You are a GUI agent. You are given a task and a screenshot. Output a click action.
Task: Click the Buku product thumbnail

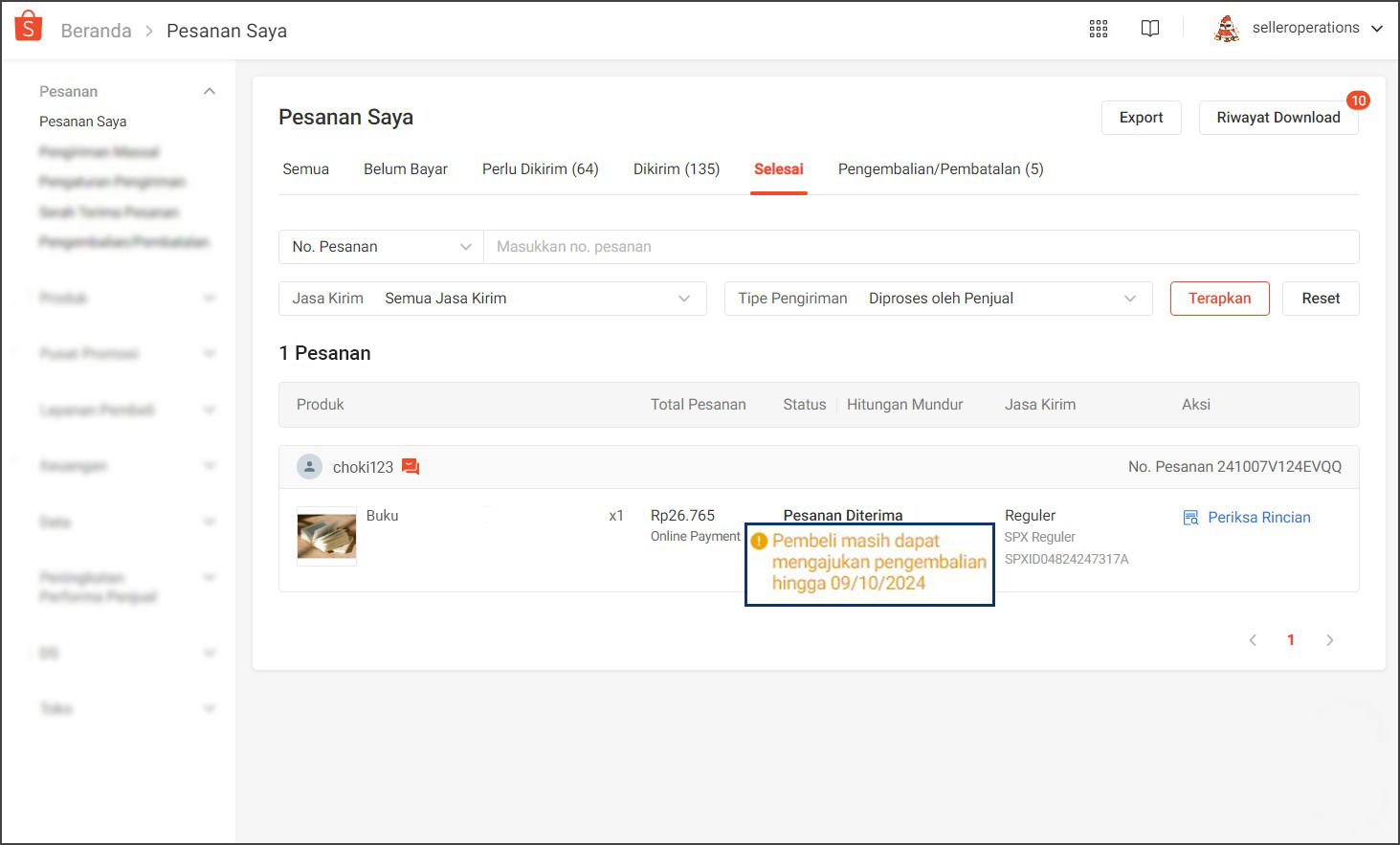pyautogui.click(x=326, y=536)
